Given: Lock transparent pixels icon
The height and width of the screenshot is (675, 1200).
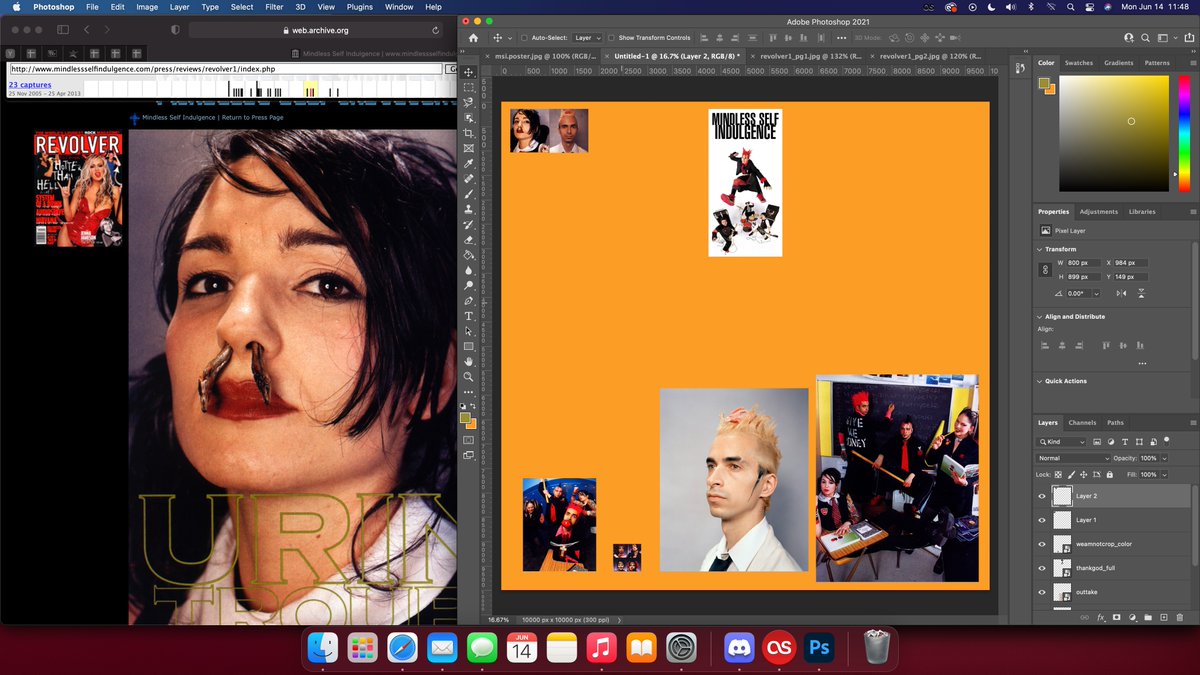Looking at the screenshot, I should (x=1059, y=474).
